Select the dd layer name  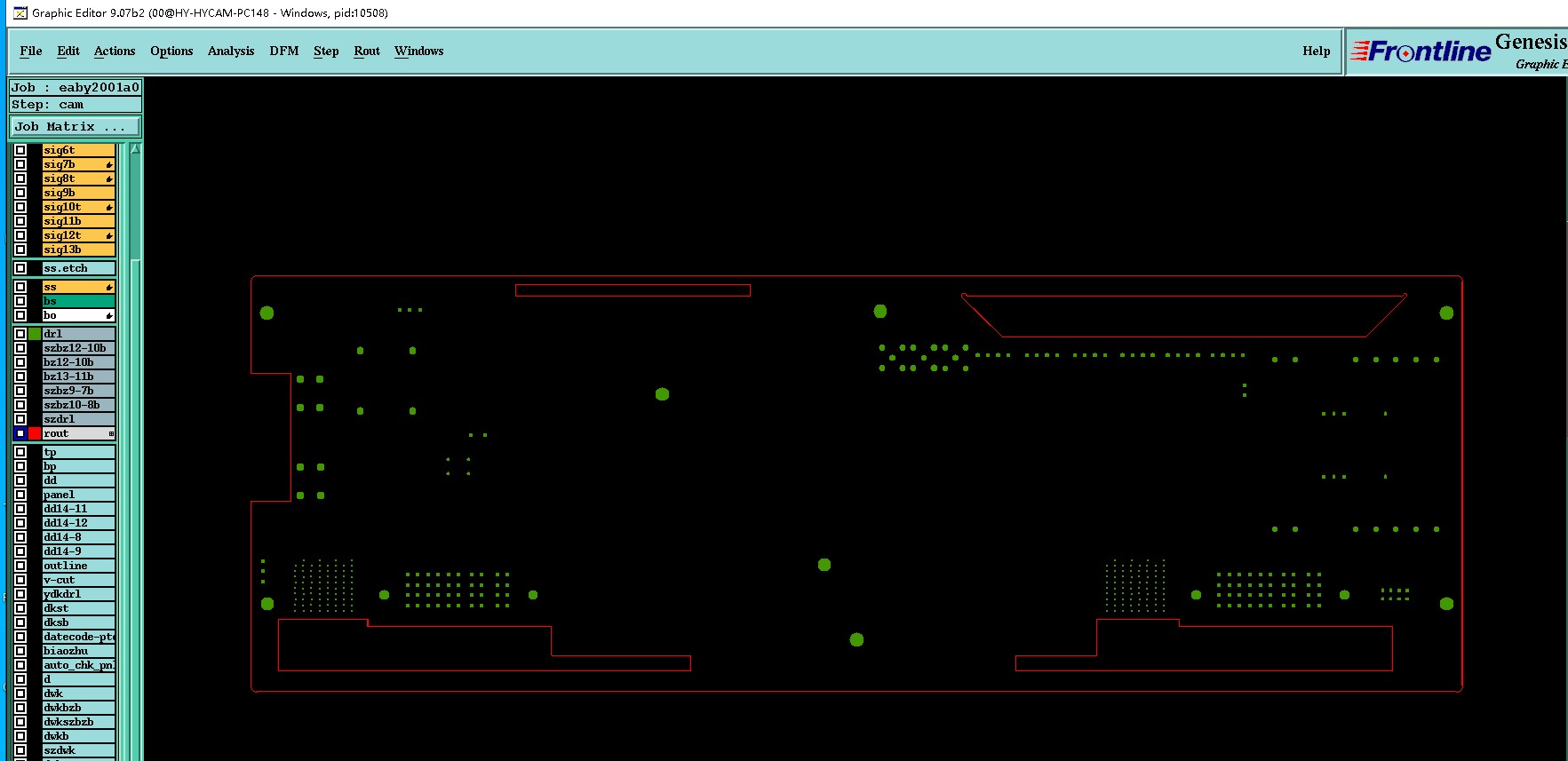coord(79,480)
